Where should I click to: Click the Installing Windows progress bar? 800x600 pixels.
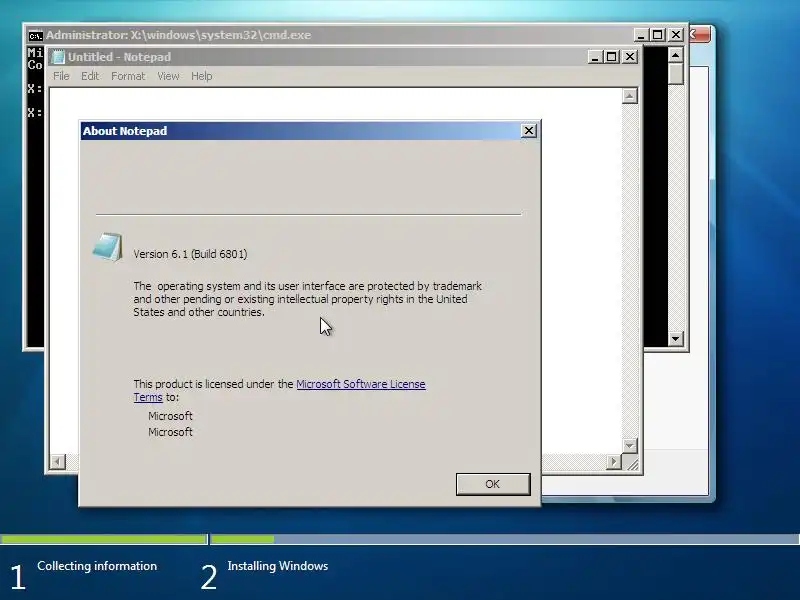505,539
